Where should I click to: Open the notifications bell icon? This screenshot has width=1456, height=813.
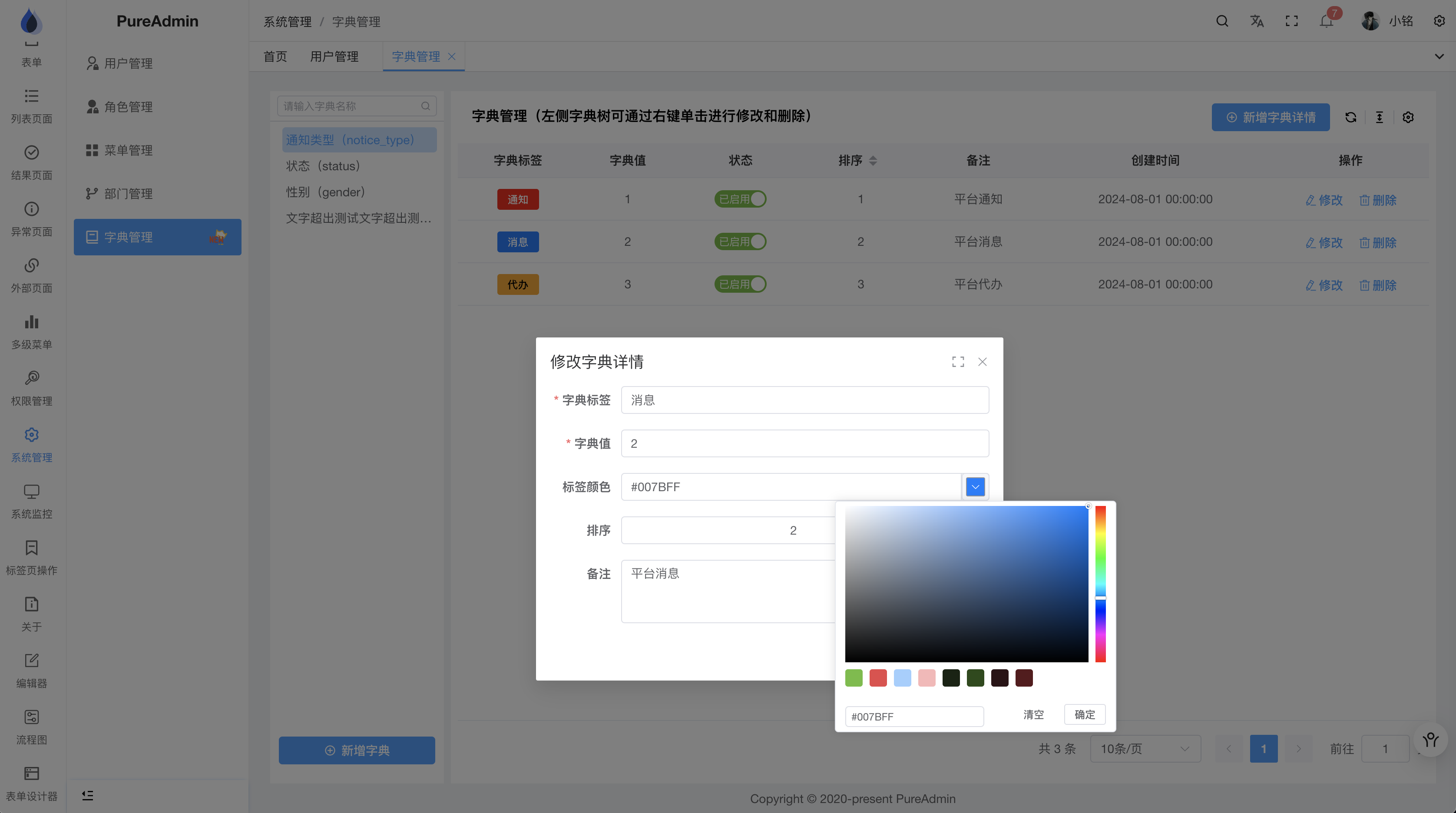[1326, 21]
